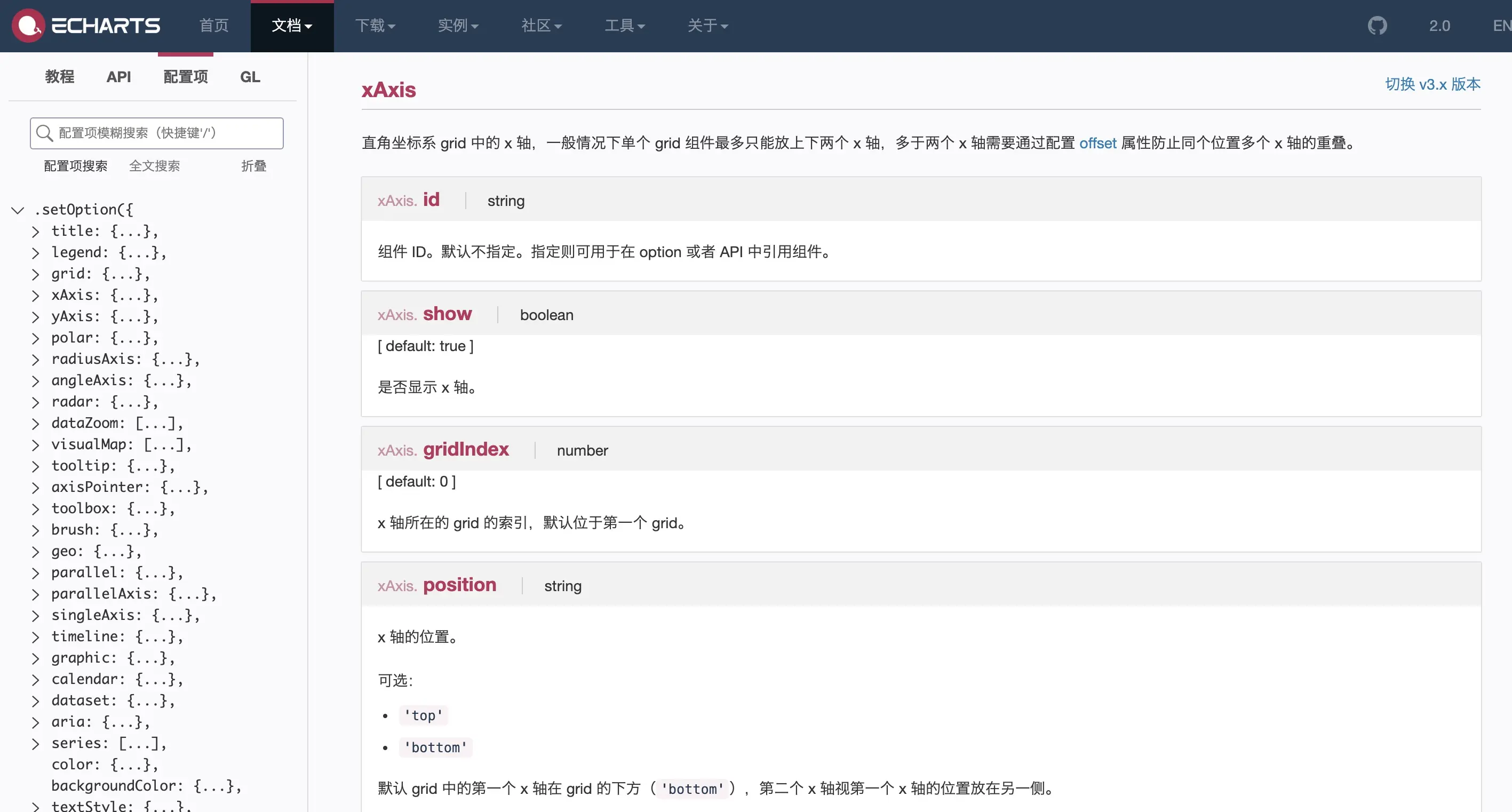Click the search magnifier icon
Viewport: 1512px width, 812px height.
[x=45, y=133]
